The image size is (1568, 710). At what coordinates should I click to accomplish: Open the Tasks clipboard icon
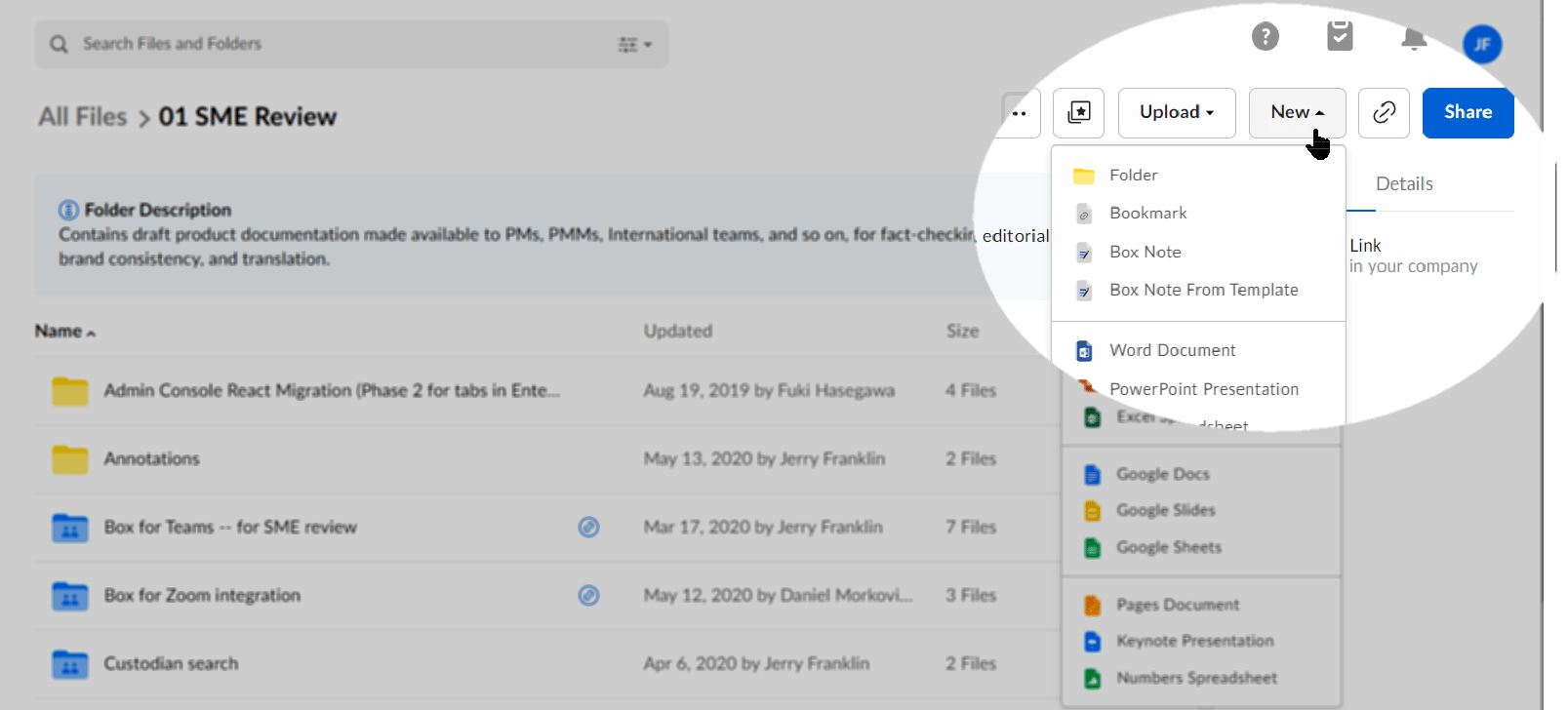[x=1340, y=36]
